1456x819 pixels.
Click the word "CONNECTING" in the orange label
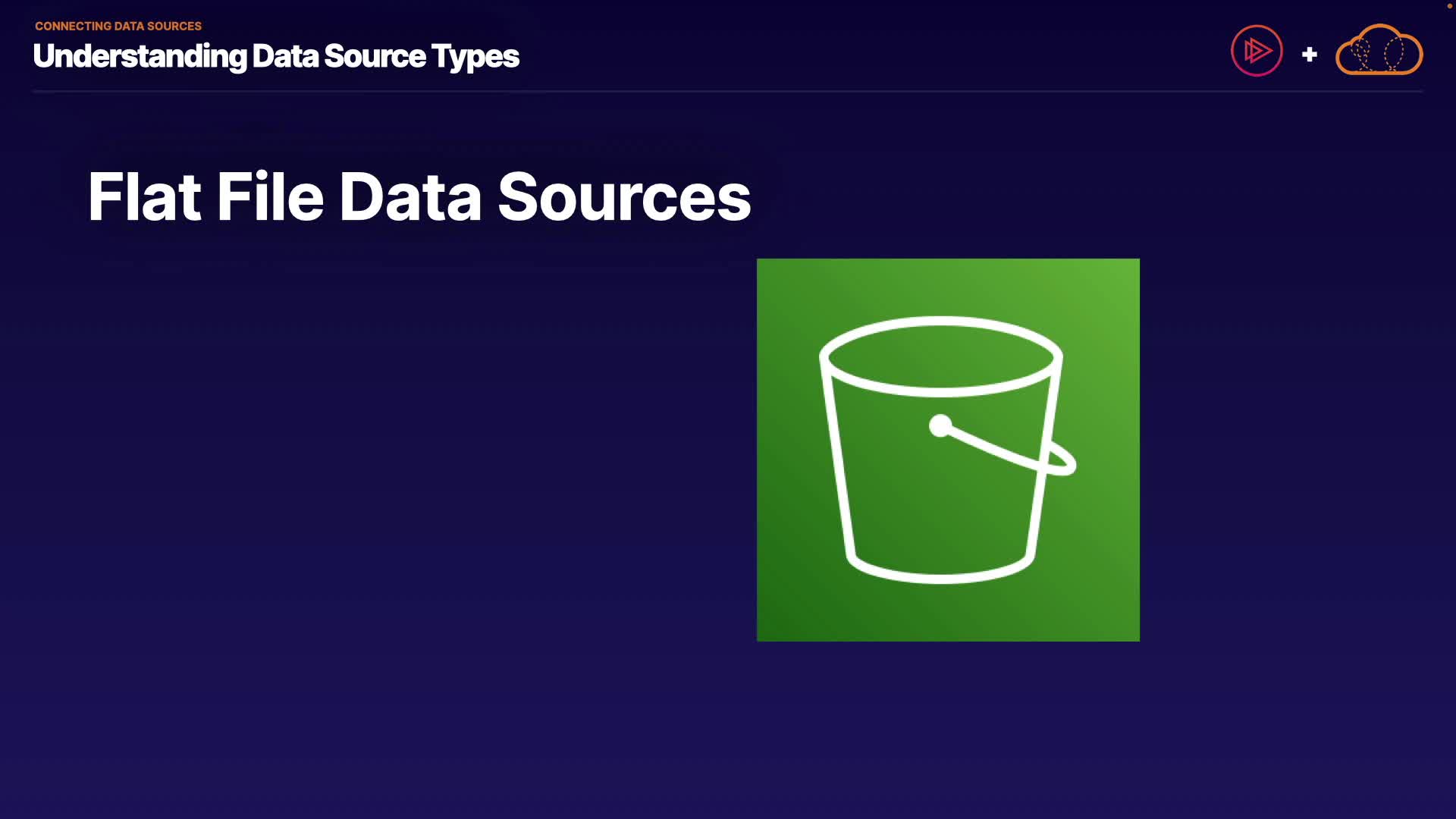coord(73,26)
